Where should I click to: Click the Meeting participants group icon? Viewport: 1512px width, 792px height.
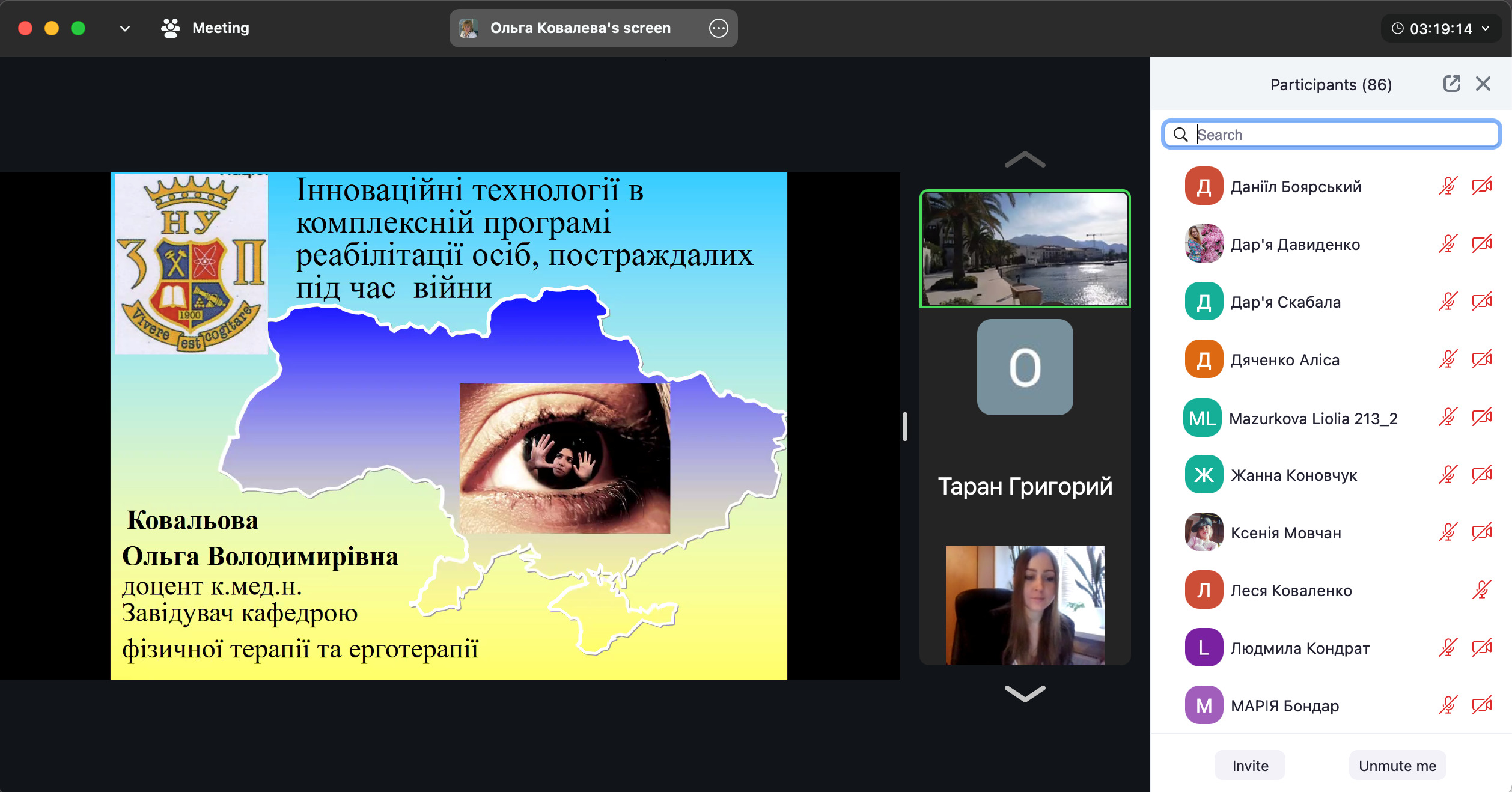(171, 28)
